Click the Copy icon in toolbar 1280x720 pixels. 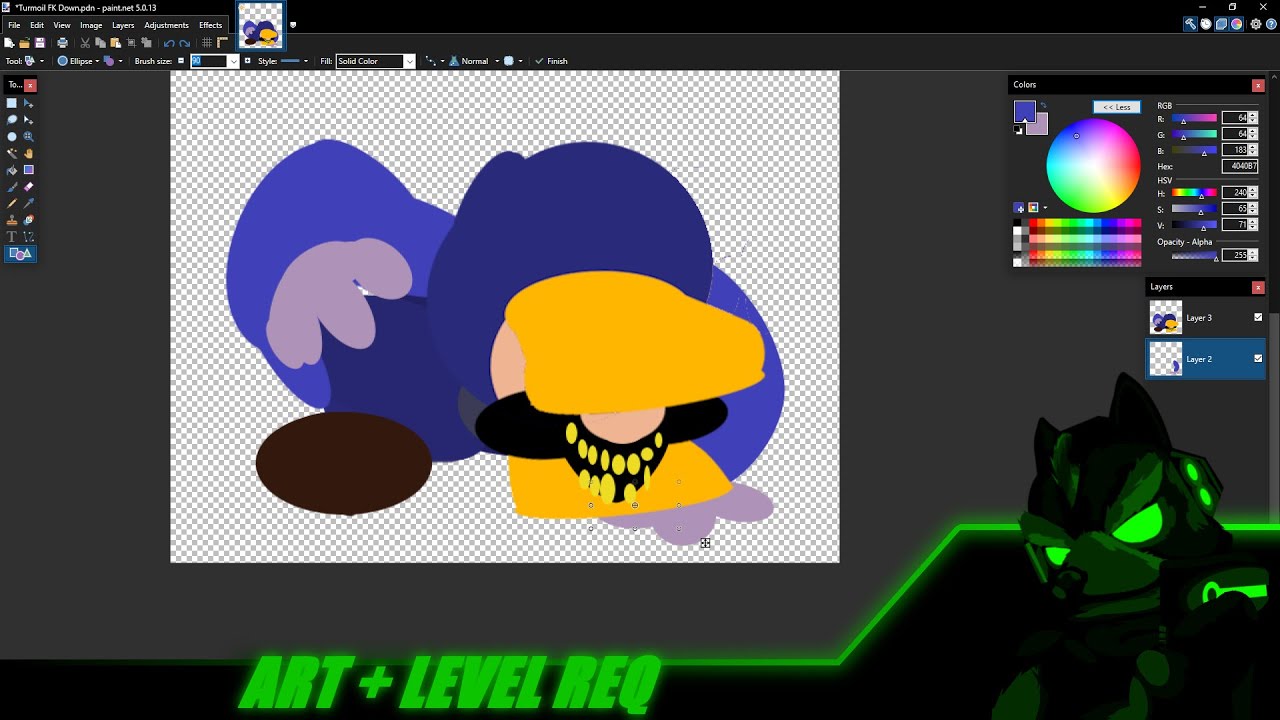coord(101,43)
